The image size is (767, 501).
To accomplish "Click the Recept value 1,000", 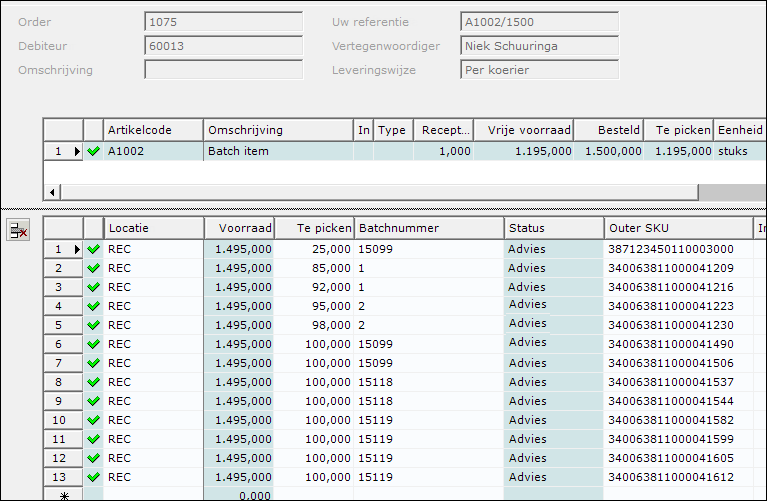I will click(443, 151).
